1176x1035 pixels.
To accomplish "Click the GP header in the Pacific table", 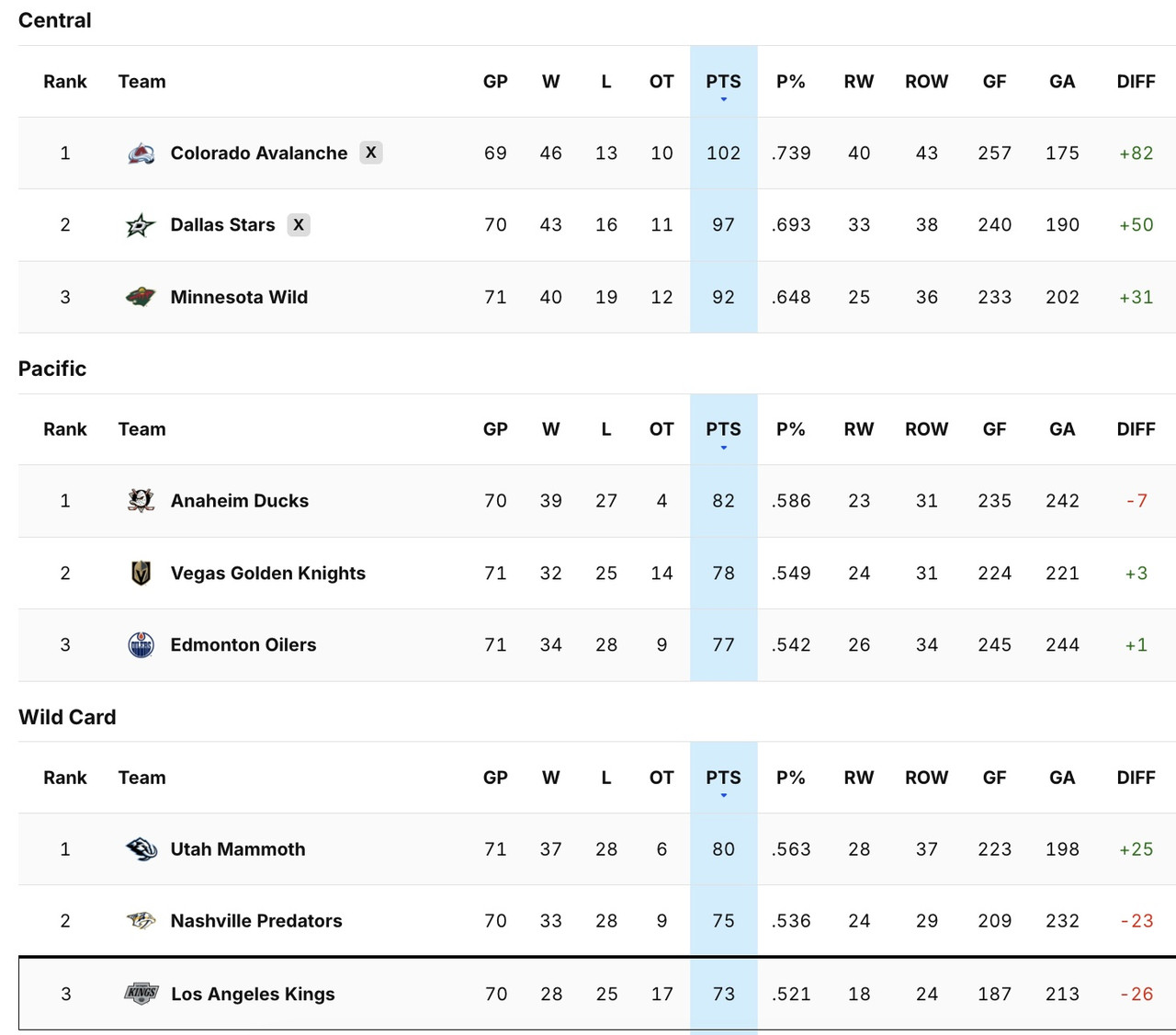I will [x=495, y=429].
